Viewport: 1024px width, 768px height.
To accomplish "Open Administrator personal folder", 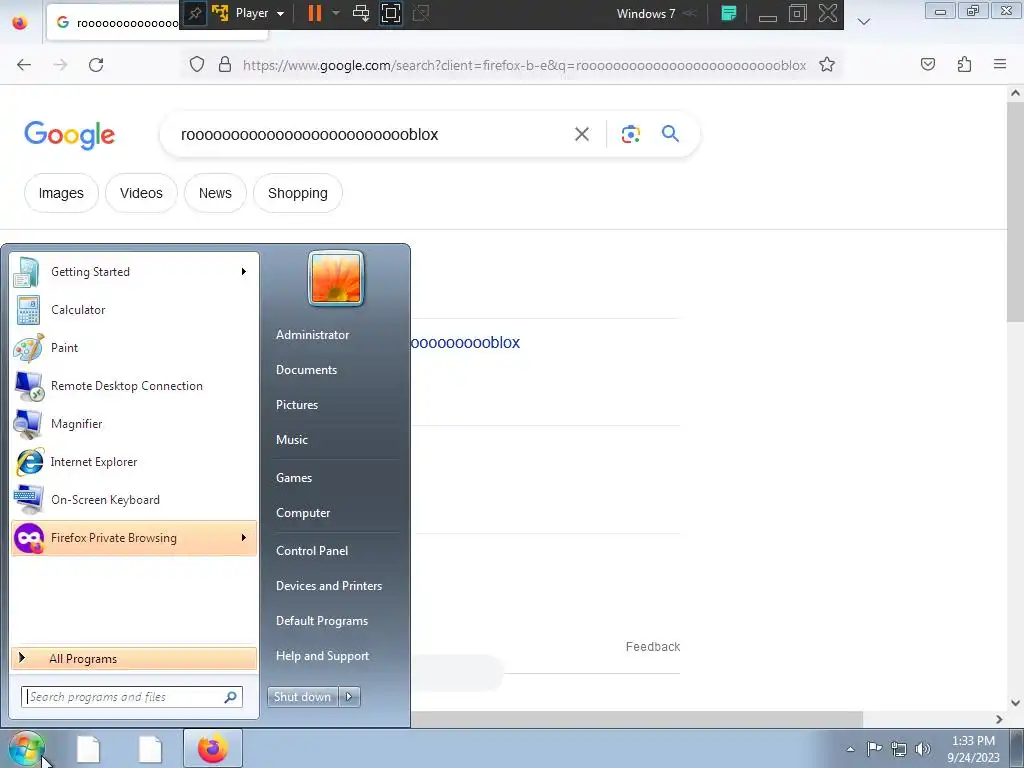I will click(312, 334).
